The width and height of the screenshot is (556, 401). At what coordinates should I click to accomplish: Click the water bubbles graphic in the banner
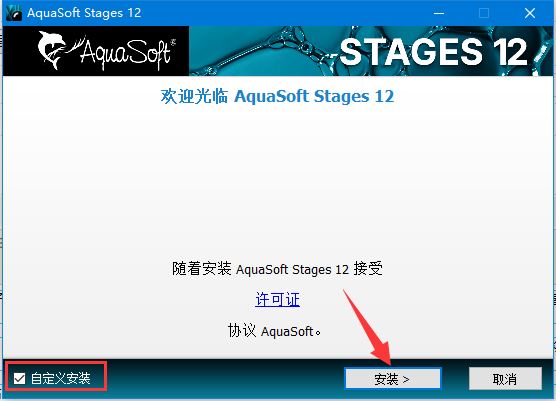coord(264,51)
